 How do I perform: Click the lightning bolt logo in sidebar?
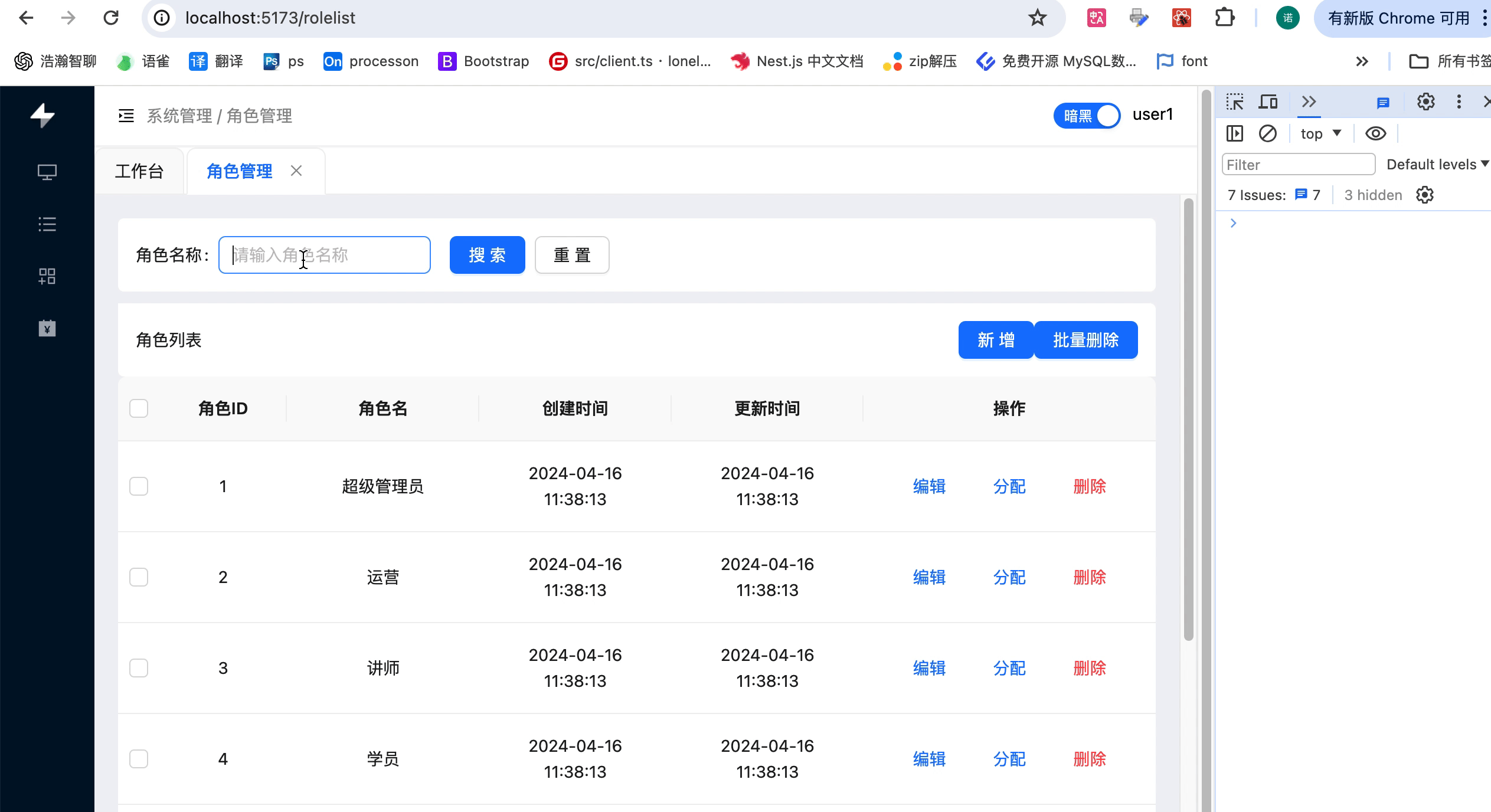[x=43, y=116]
